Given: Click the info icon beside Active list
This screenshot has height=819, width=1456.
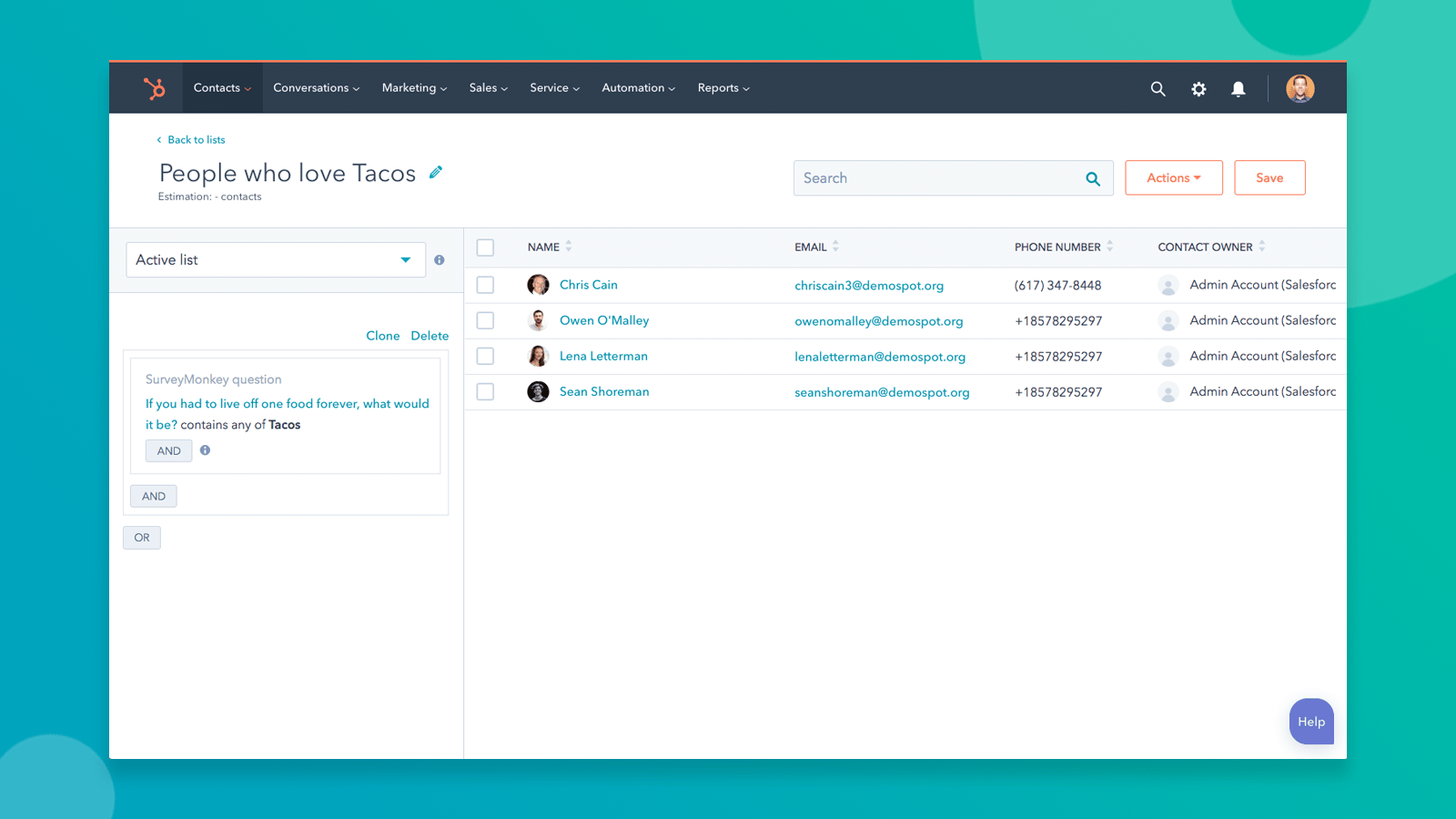Looking at the screenshot, I should tap(440, 260).
